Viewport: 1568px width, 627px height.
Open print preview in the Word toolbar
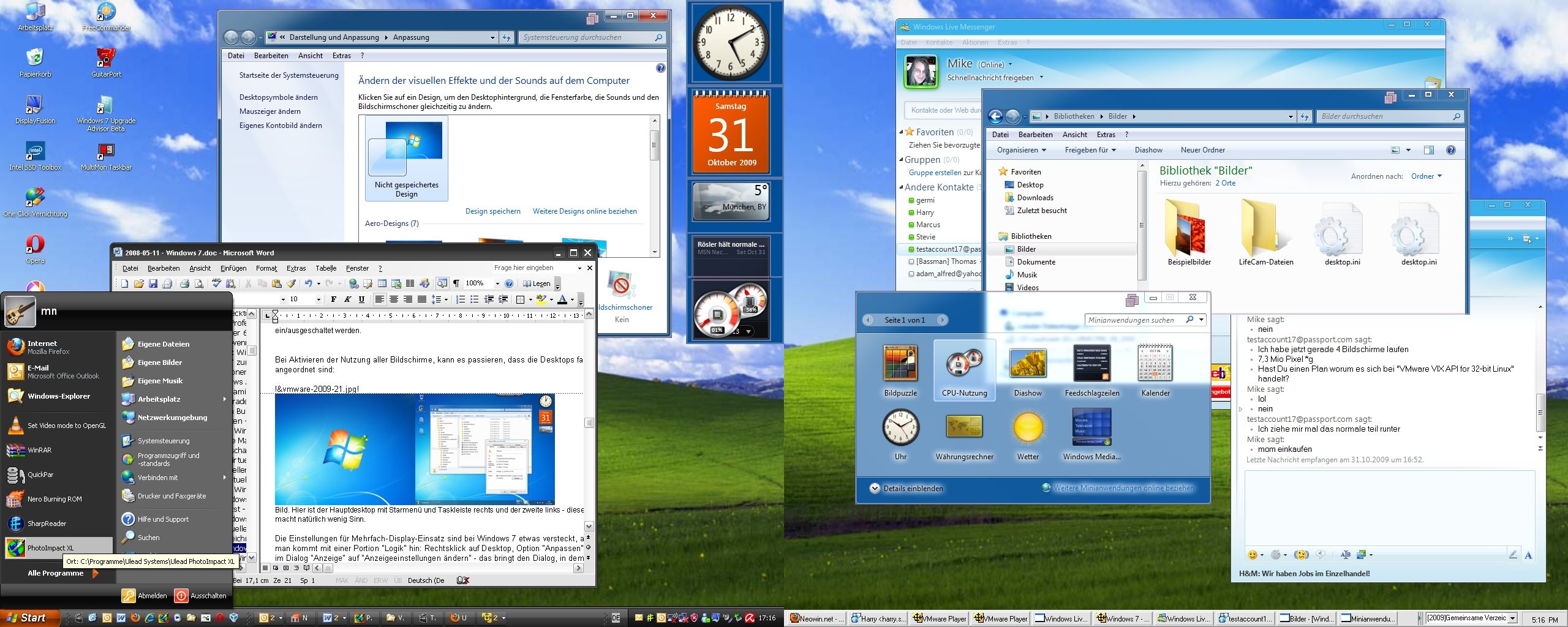[x=199, y=283]
